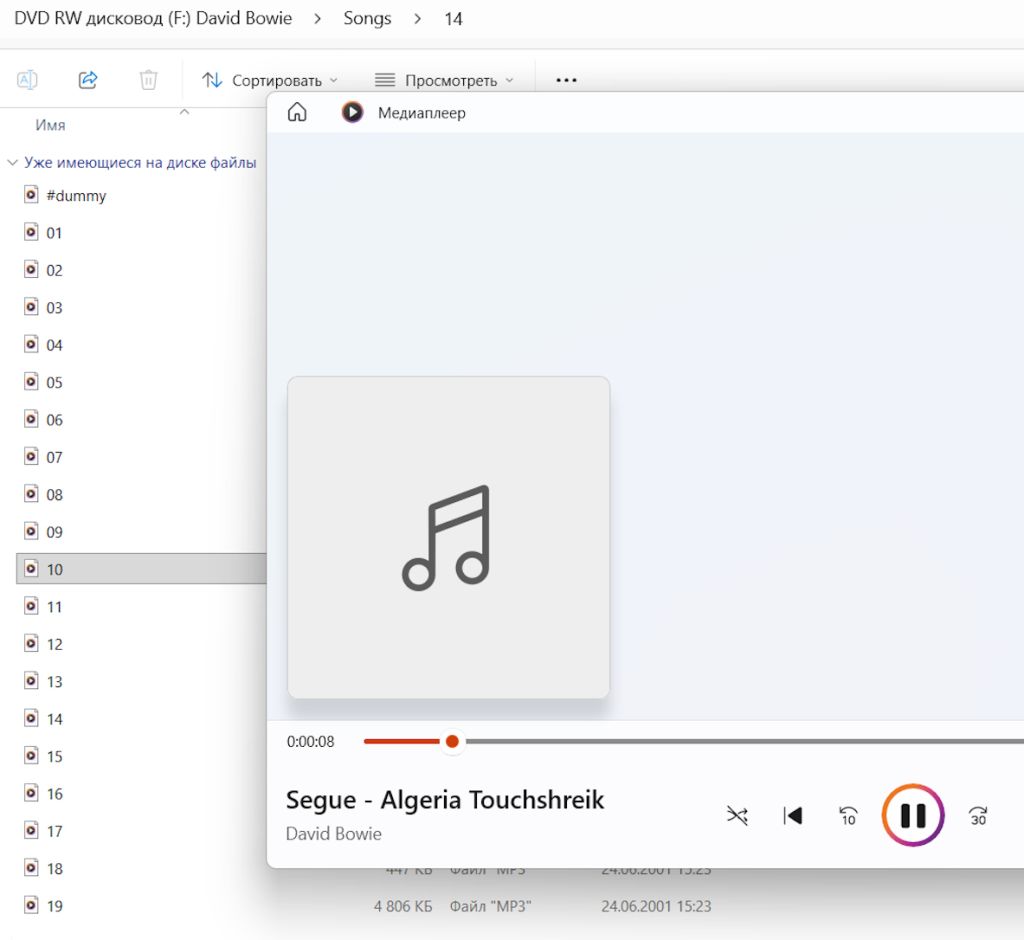Screen dimensions: 1024x940
Task: Select the highlighted file 10
Action: pos(141,569)
